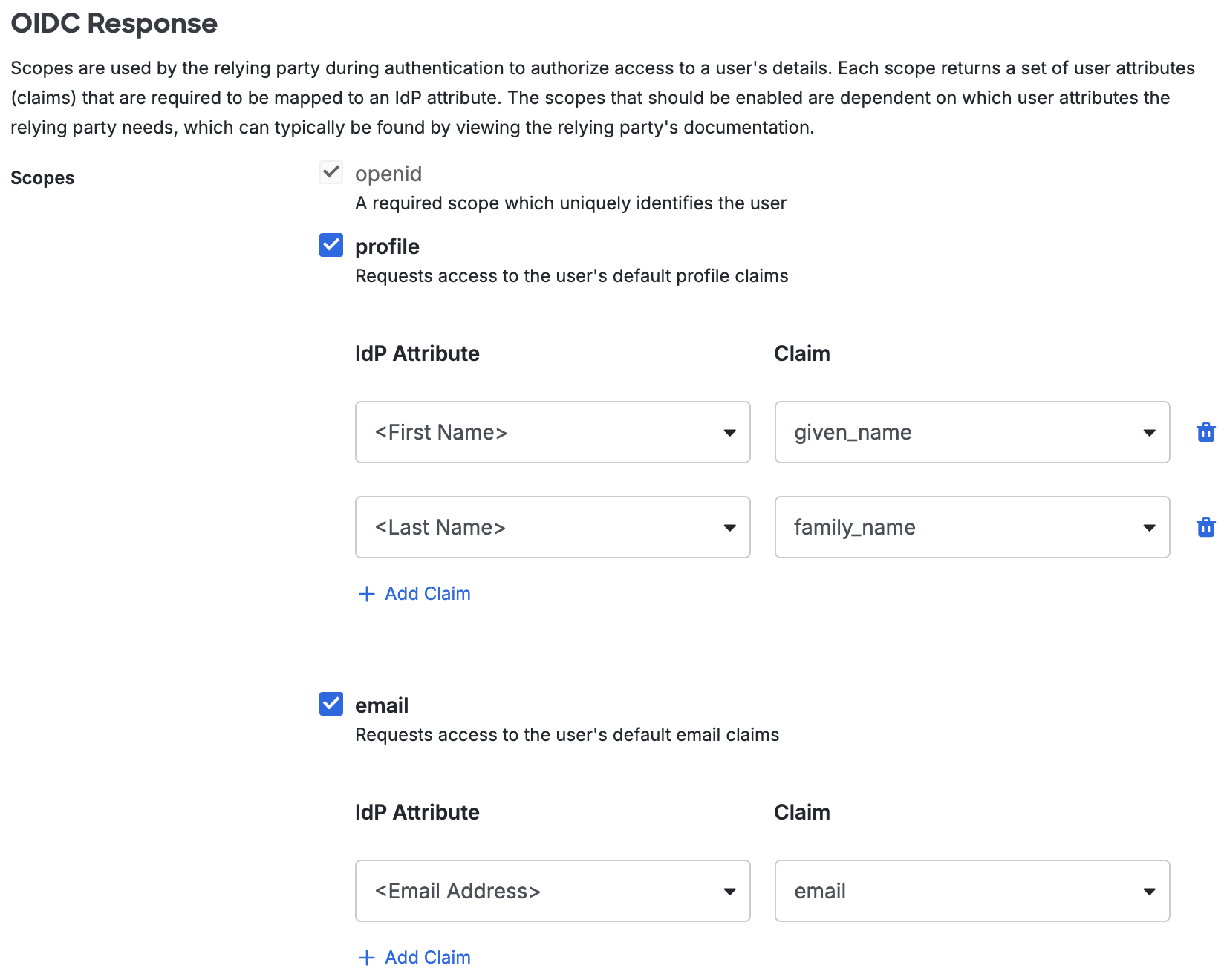Click the chevron arrow on the Last Name field
Screen dimensions: 1227x980
(x=730, y=527)
